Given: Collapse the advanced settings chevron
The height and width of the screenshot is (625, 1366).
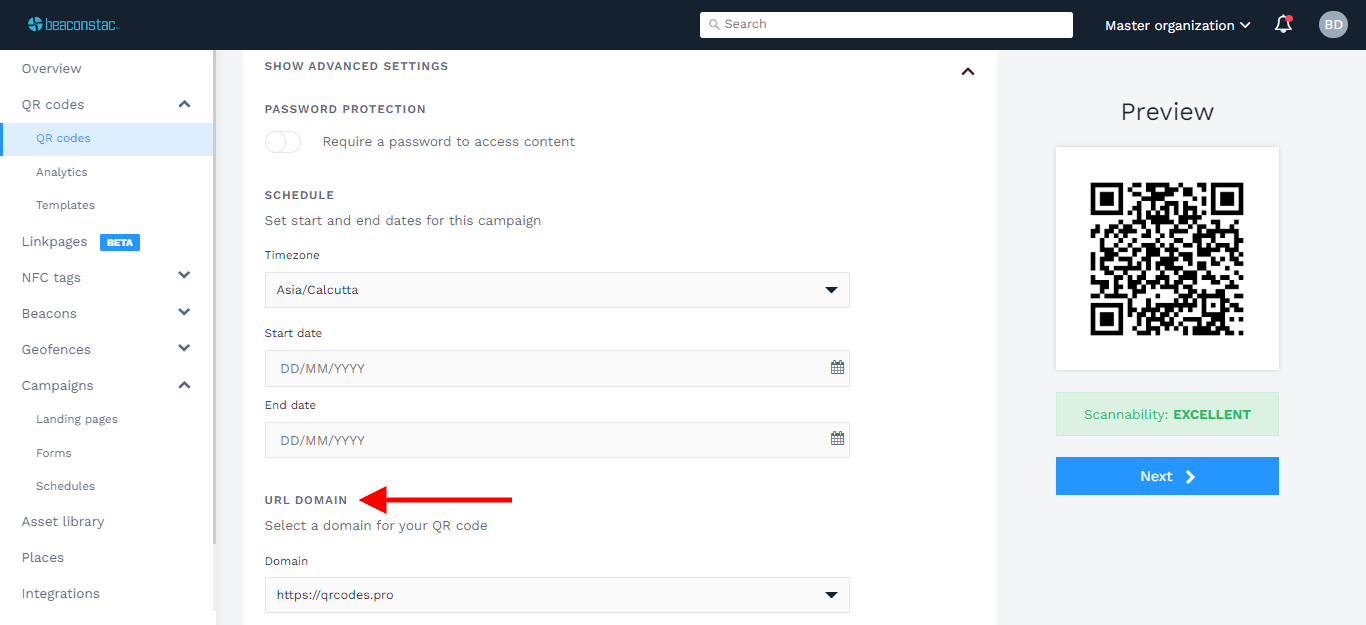Looking at the screenshot, I should [x=967, y=71].
